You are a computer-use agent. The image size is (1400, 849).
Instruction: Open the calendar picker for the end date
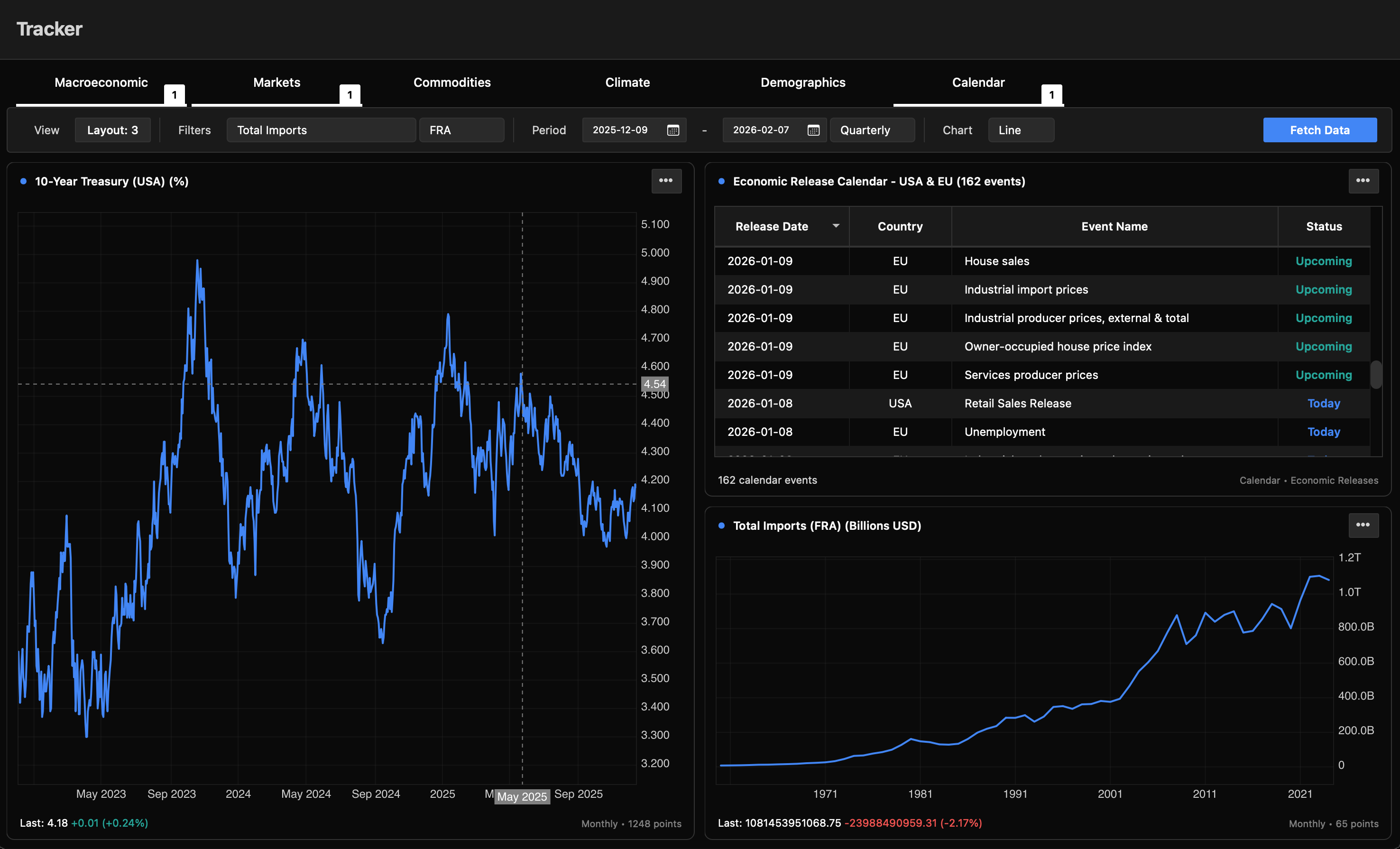pyautogui.click(x=813, y=130)
